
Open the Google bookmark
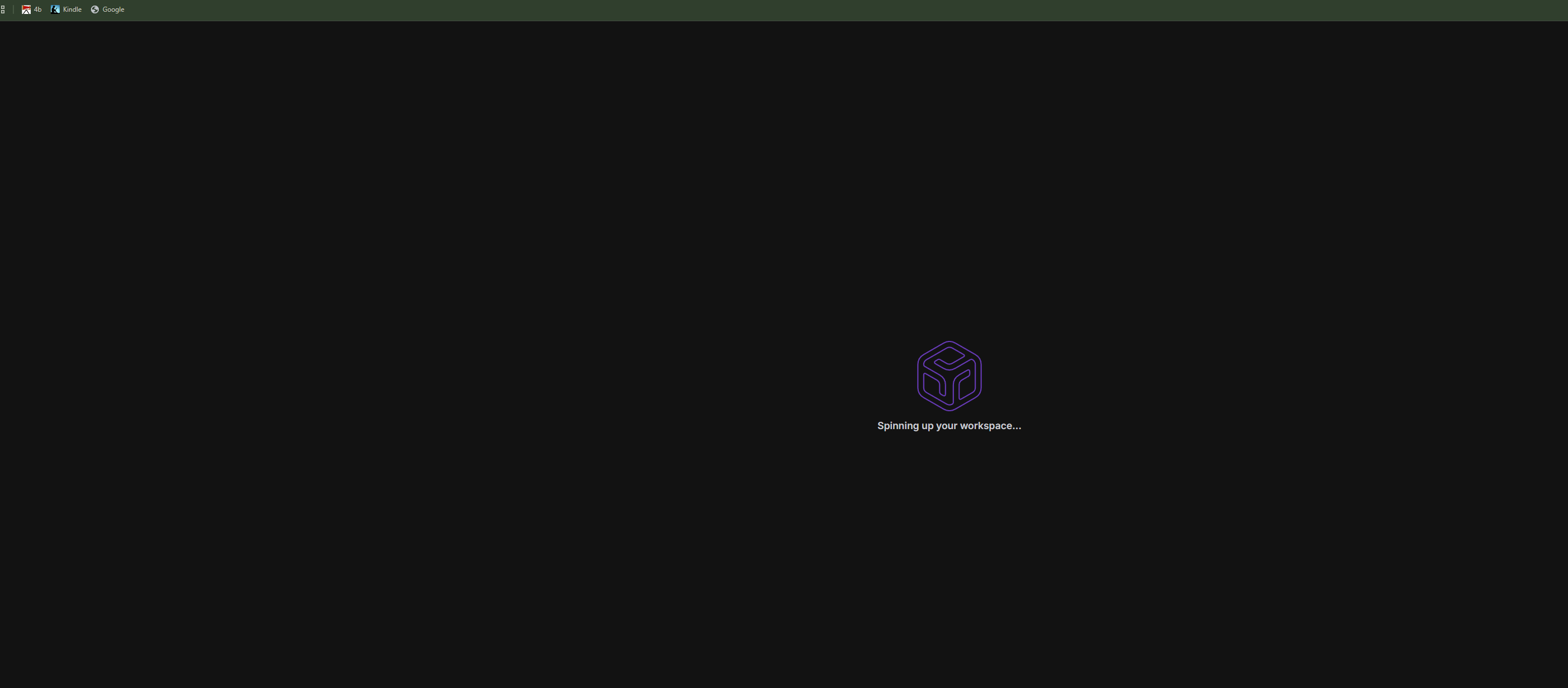click(108, 9)
